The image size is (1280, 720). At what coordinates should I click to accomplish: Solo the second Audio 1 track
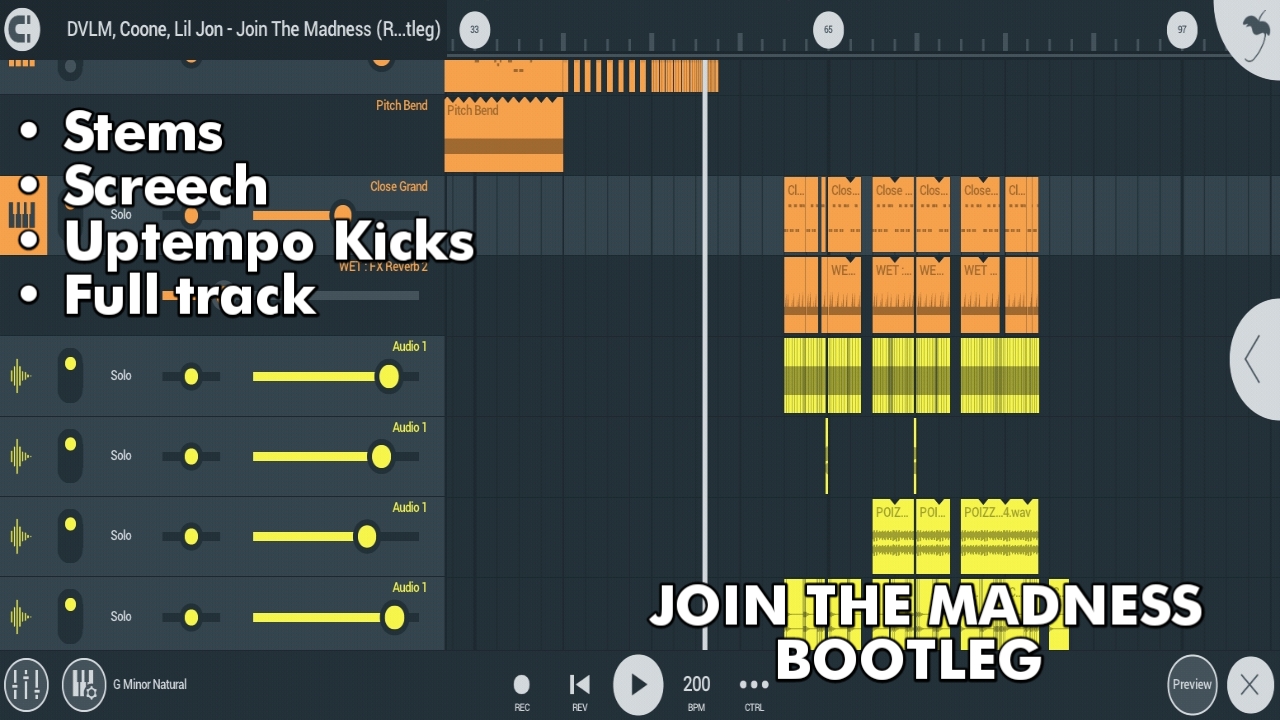121,455
